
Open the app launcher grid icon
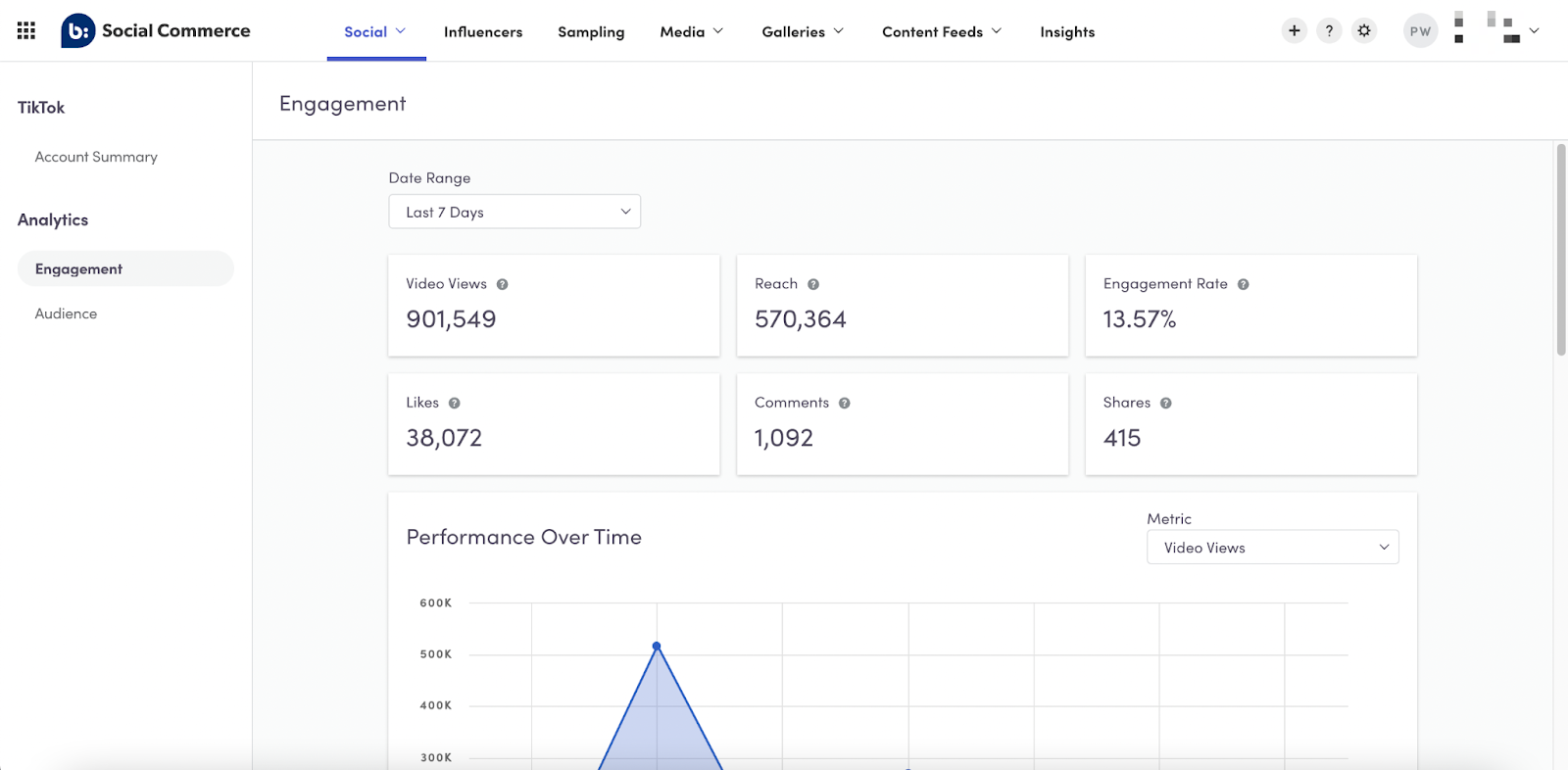tap(26, 31)
